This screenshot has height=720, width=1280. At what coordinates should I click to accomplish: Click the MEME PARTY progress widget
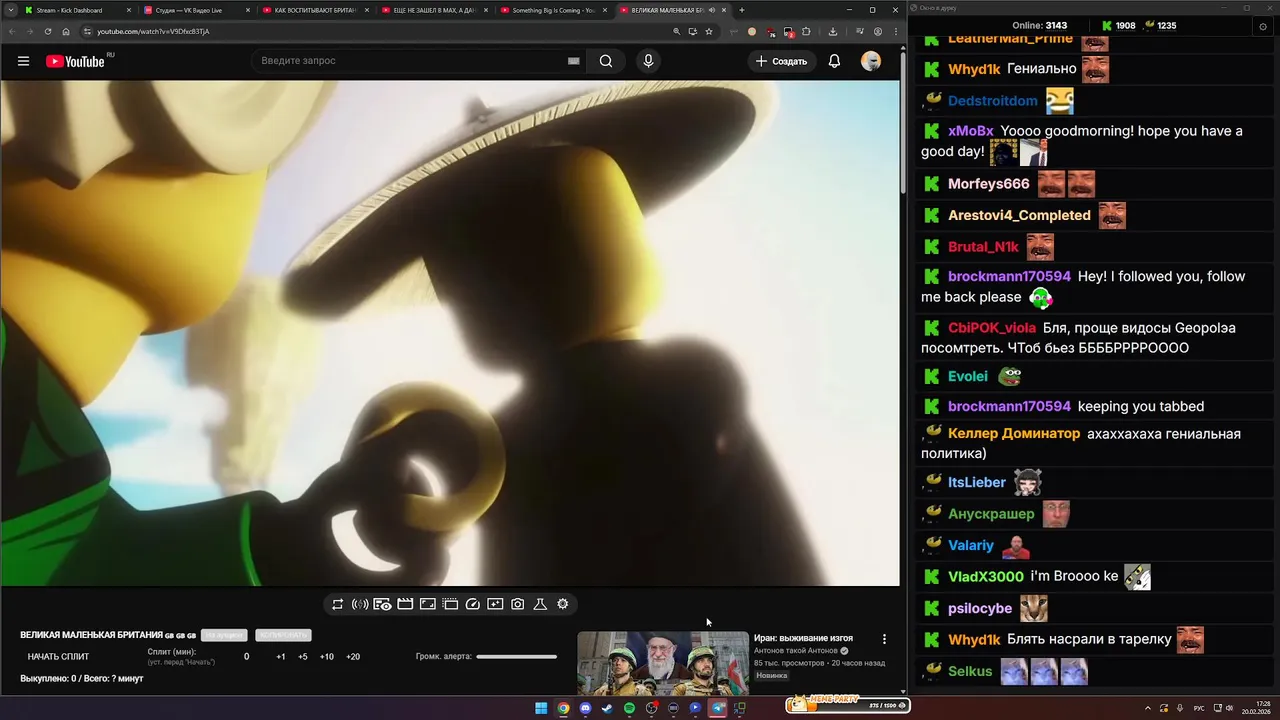pos(847,704)
